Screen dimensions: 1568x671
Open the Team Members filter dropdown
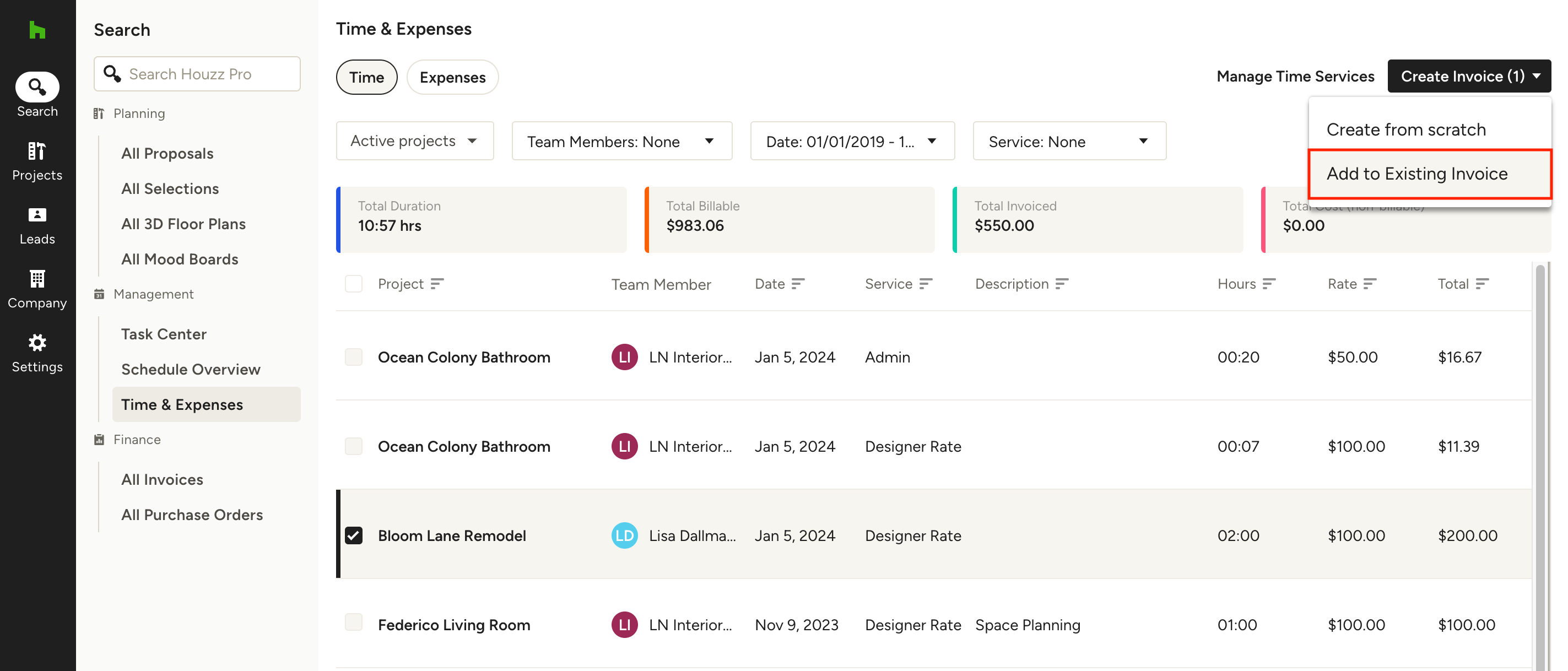[621, 141]
